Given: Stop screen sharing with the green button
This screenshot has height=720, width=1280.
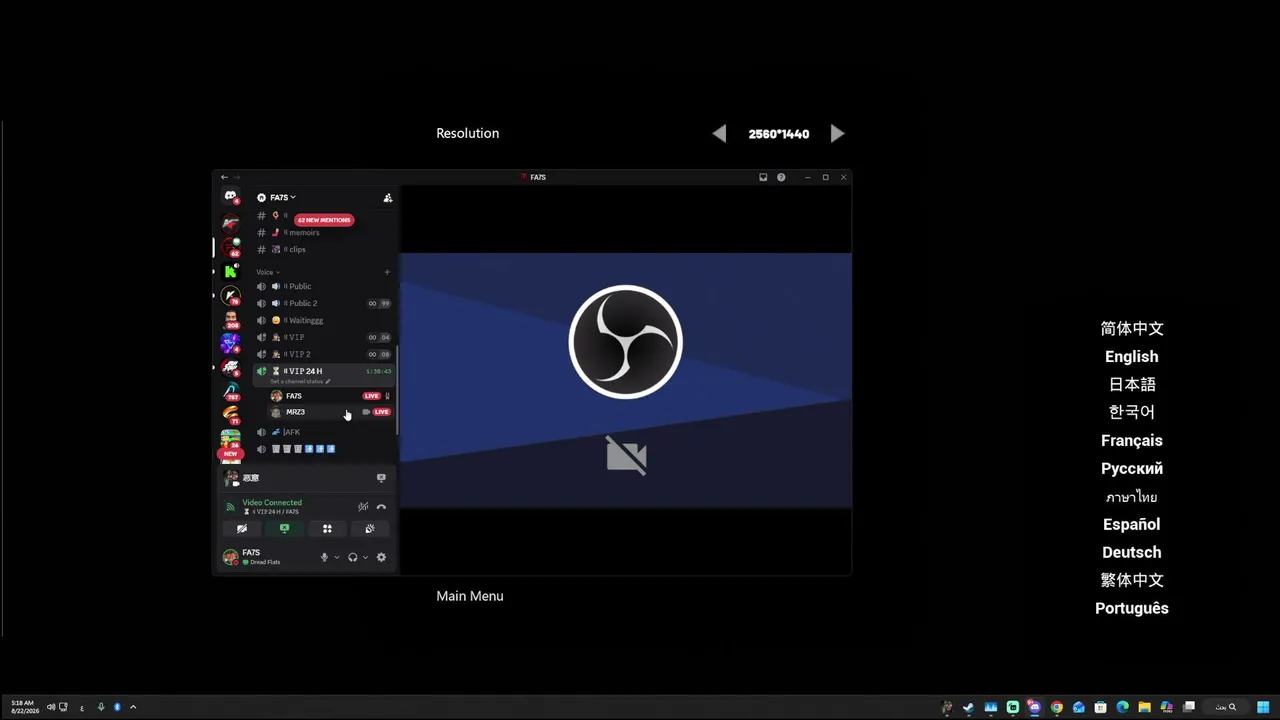Looking at the screenshot, I should 284,529.
